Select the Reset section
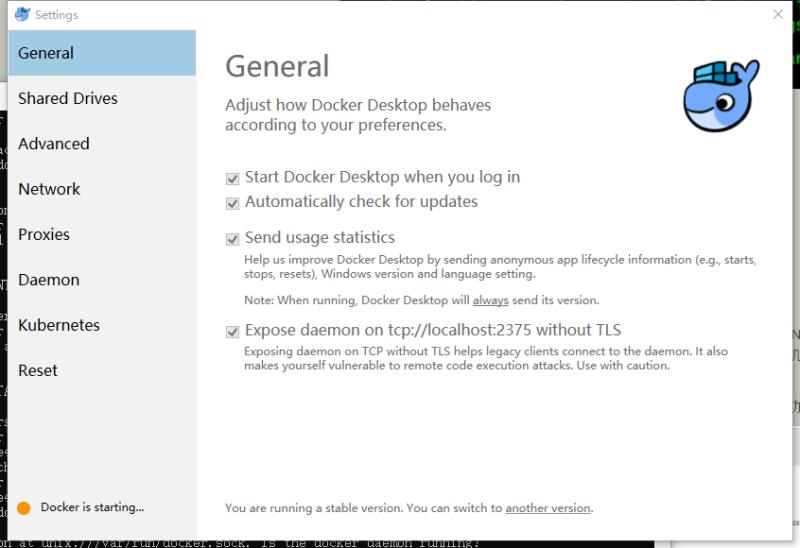This screenshot has height=548, width=800. pos(102,371)
